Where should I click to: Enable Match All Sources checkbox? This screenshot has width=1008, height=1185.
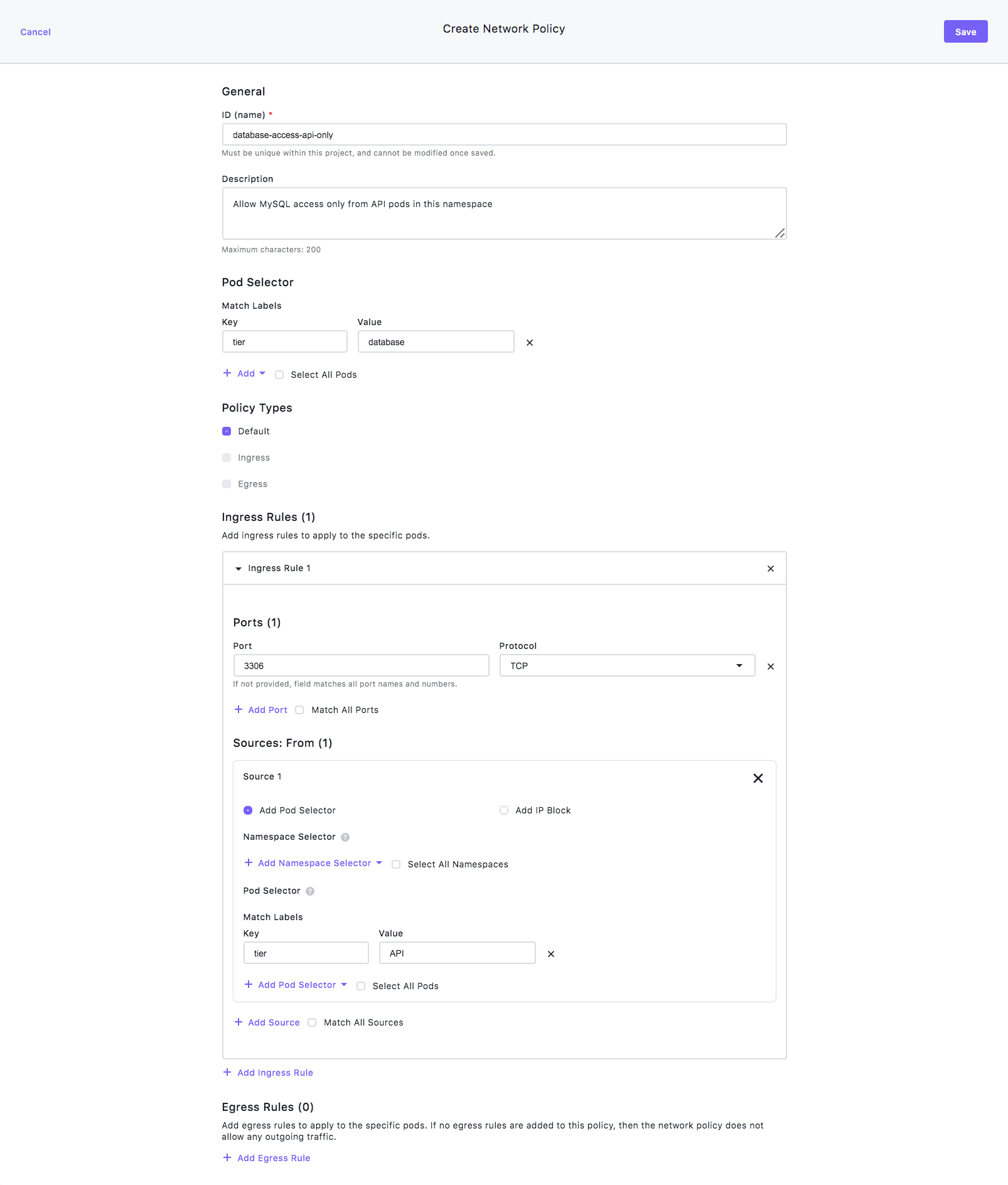[x=312, y=1022]
